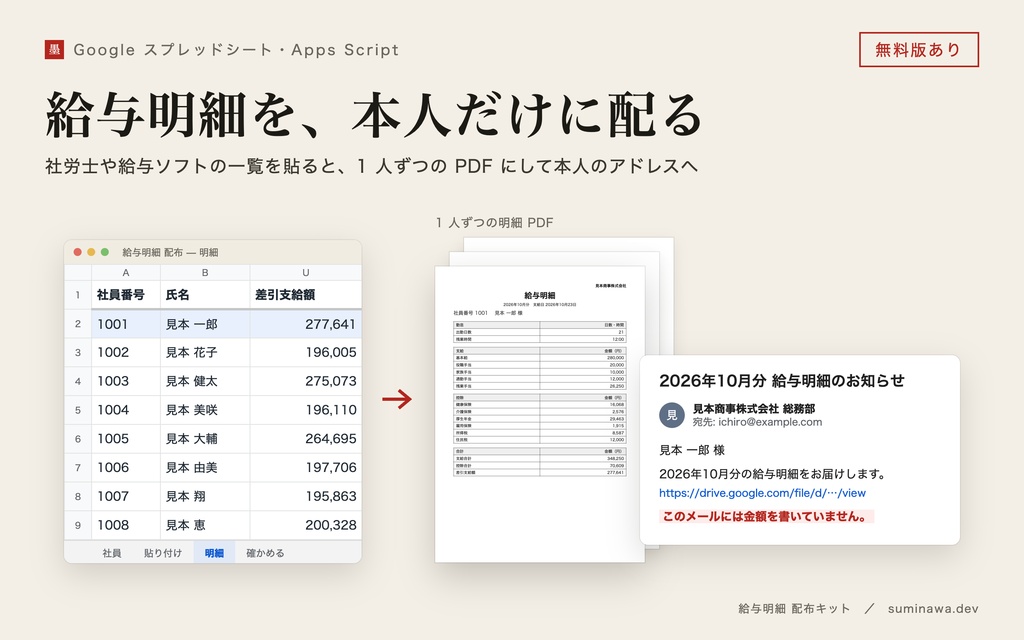Click header cell 社員番号
This screenshot has height=640, width=1024.
125,295
